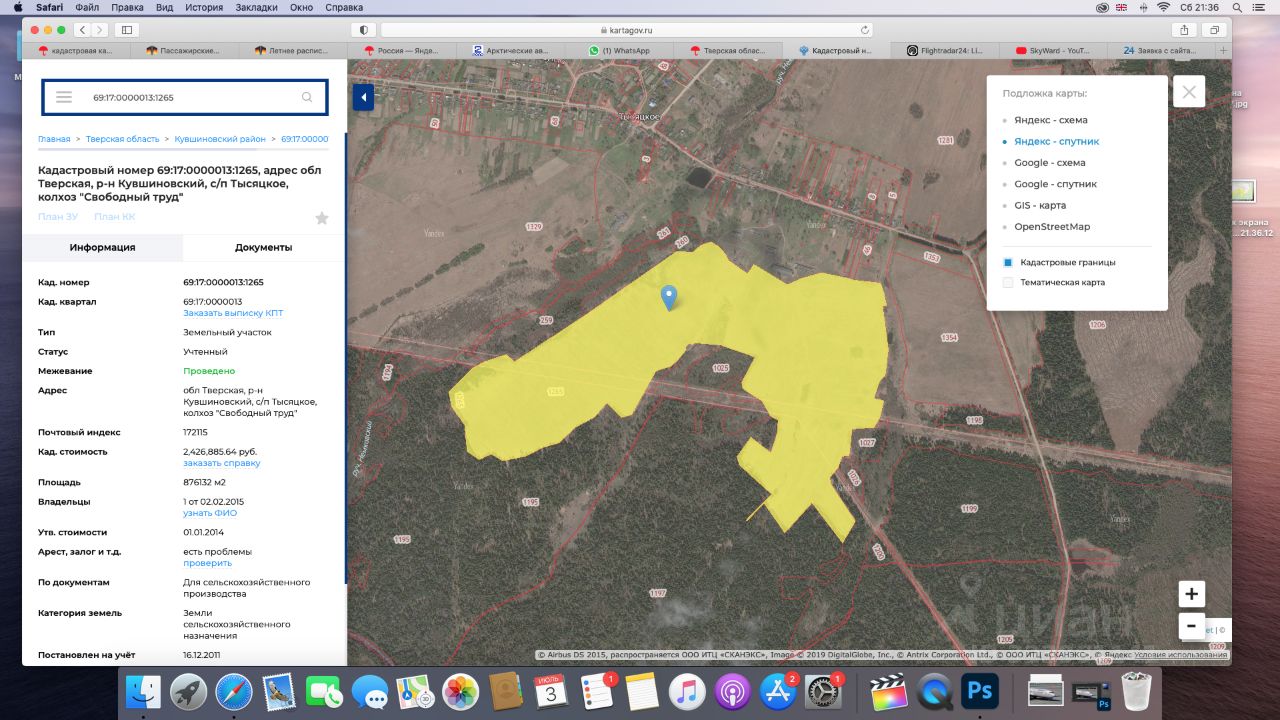This screenshot has width=1280, height=720.
Task: Click the search magnifier icon
Action: click(307, 97)
